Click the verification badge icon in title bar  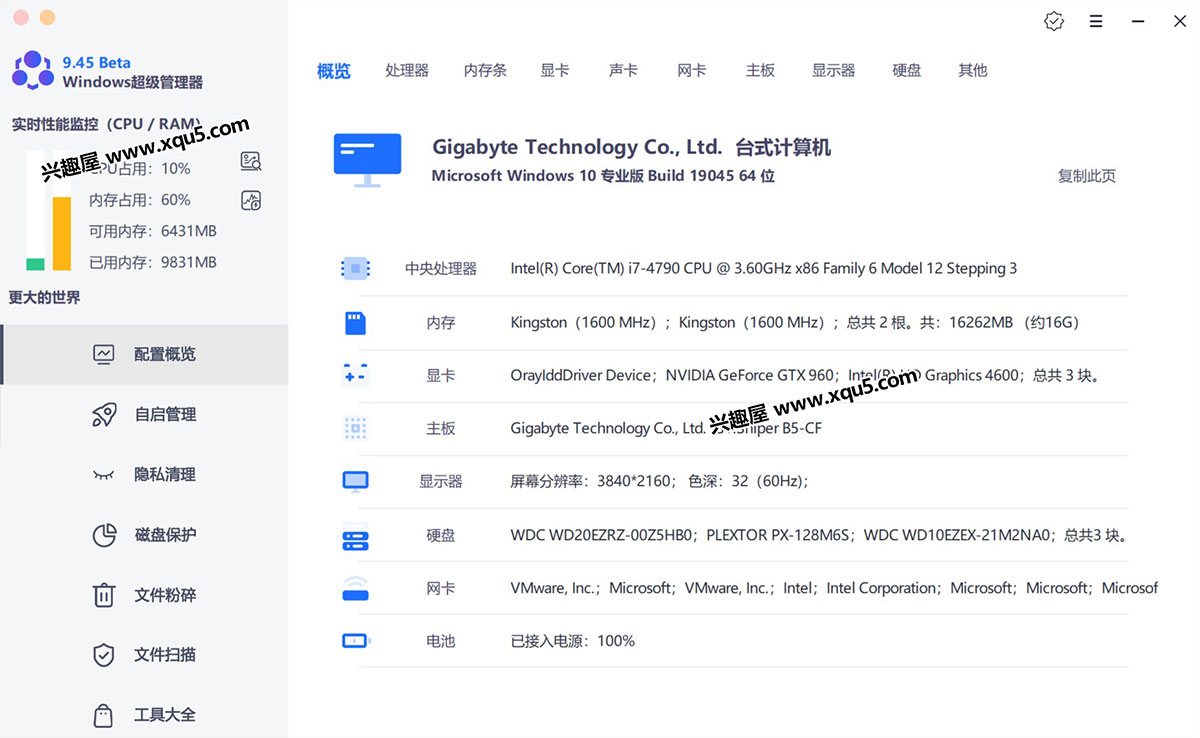pyautogui.click(x=1054, y=21)
